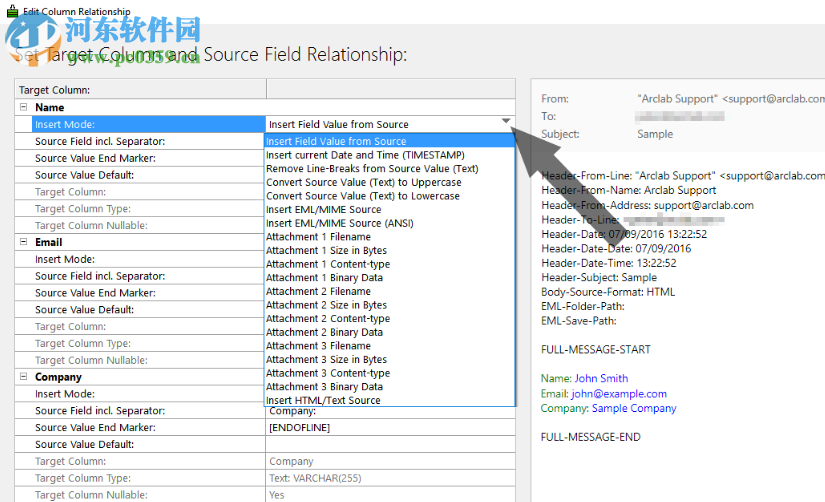Pick the 'Insert EML/MIME Source' option
This screenshot has height=502, width=825.
pos(389,209)
